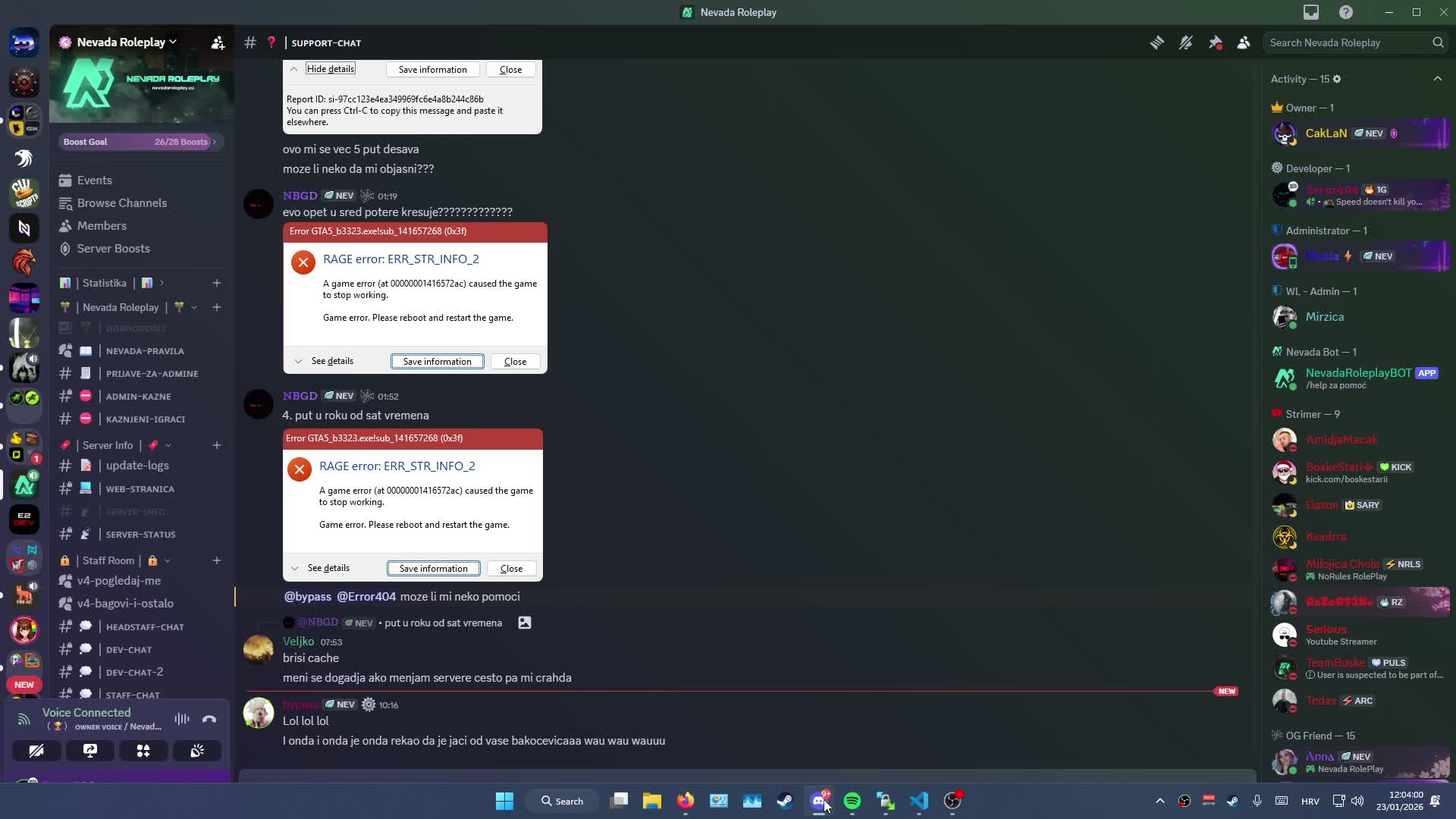Viewport: 1456px width, 819px height.
Task: Toggle channel notification mute bell
Action: [1185, 43]
